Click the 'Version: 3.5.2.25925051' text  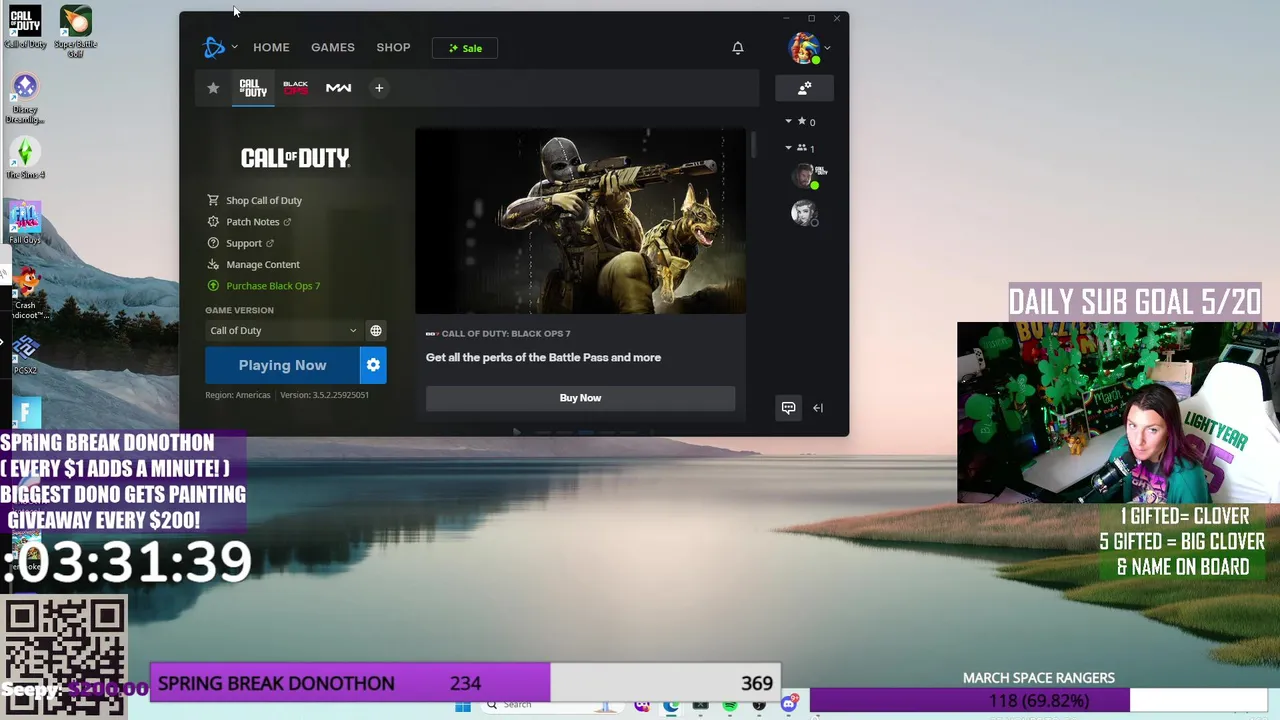pos(324,395)
